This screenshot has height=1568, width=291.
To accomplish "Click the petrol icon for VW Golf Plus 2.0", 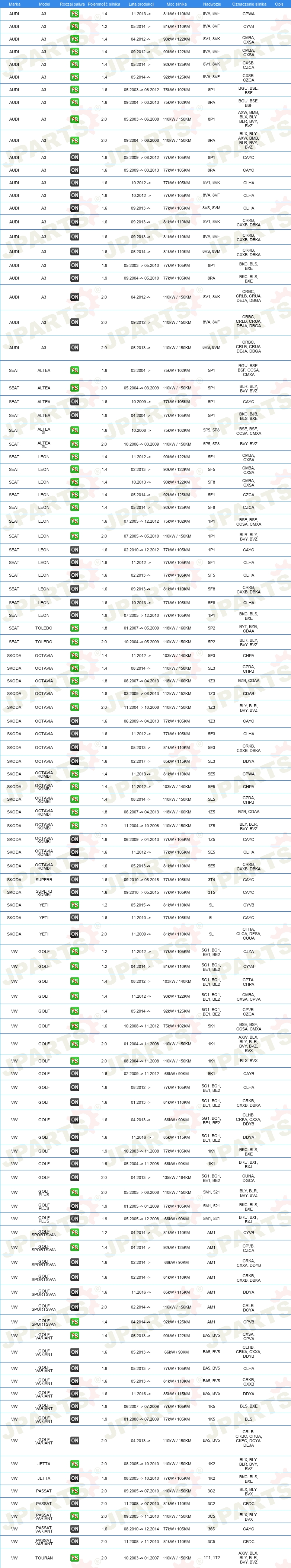I will click(x=74, y=1192).
